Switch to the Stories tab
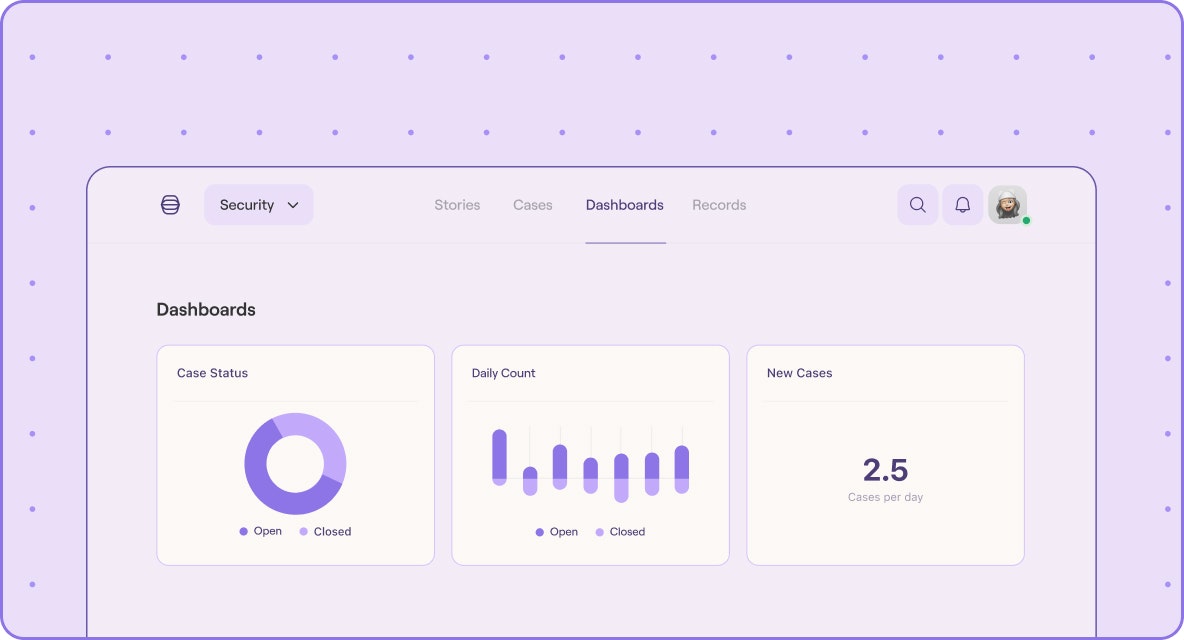Viewport: 1184px width, 640px height. click(x=457, y=205)
